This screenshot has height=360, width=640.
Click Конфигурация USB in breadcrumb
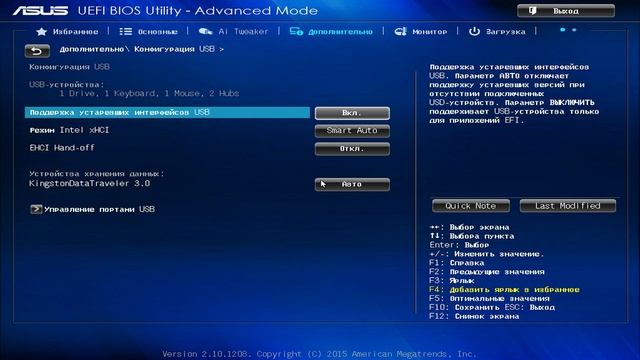(x=174, y=49)
